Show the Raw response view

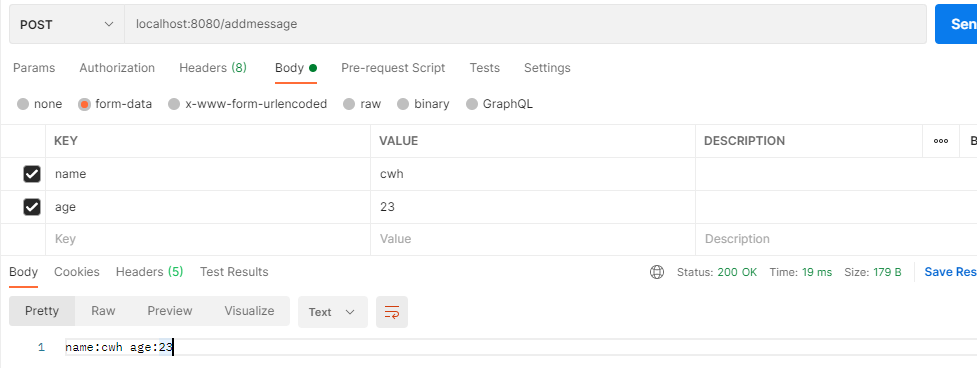103,311
